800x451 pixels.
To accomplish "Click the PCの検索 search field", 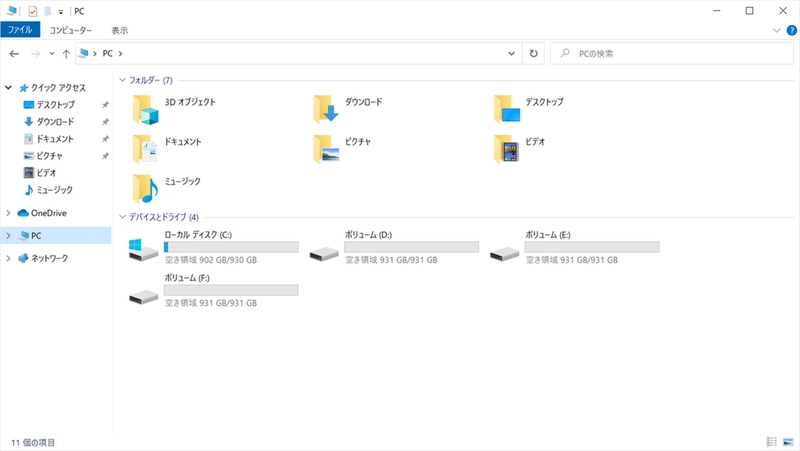I will 670,53.
